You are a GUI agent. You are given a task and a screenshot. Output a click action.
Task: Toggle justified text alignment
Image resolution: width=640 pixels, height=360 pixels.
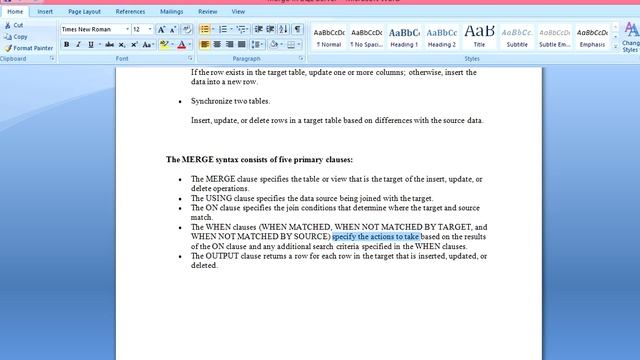(242, 44)
